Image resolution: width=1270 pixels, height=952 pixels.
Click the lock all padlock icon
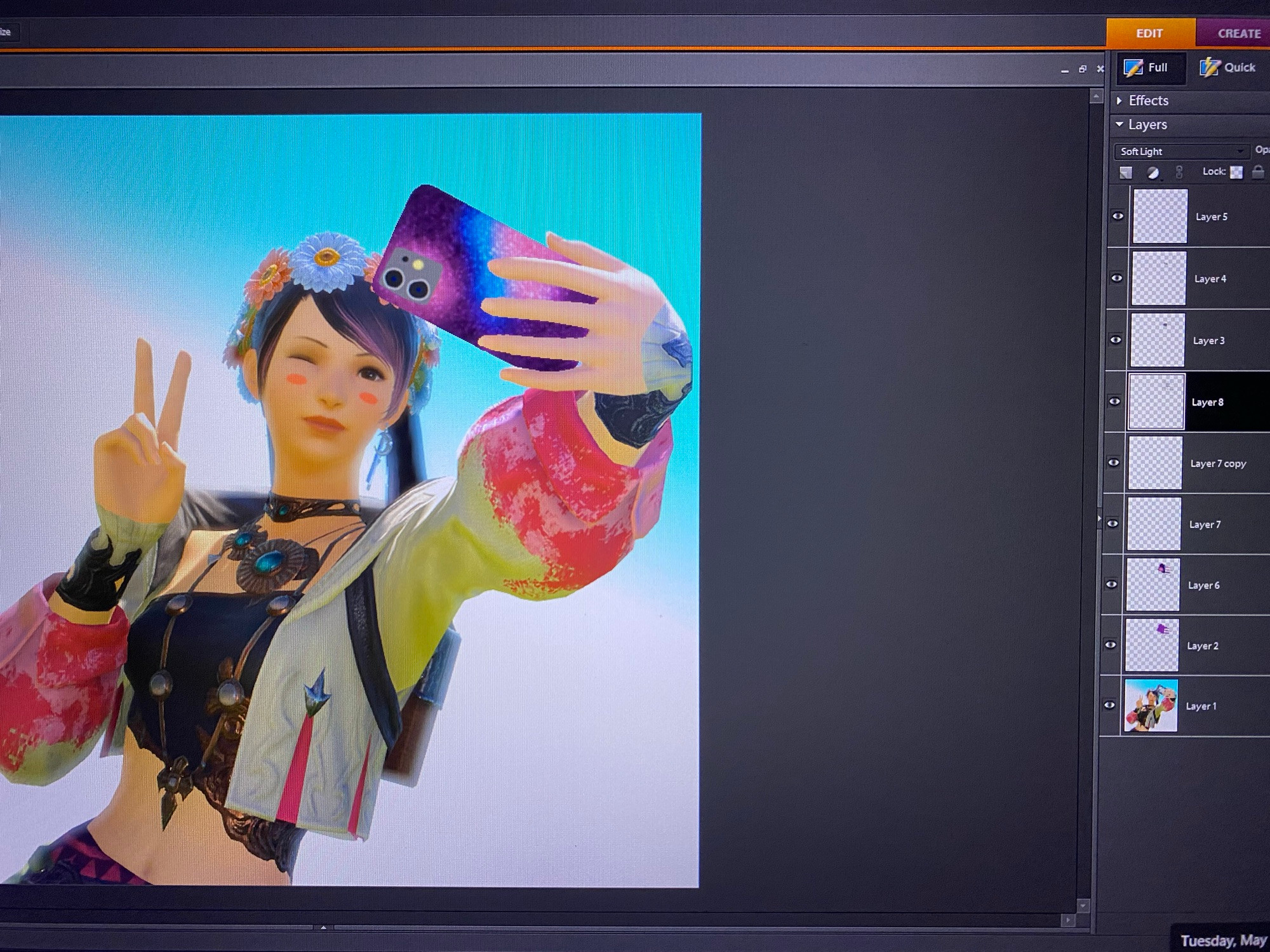(1258, 172)
